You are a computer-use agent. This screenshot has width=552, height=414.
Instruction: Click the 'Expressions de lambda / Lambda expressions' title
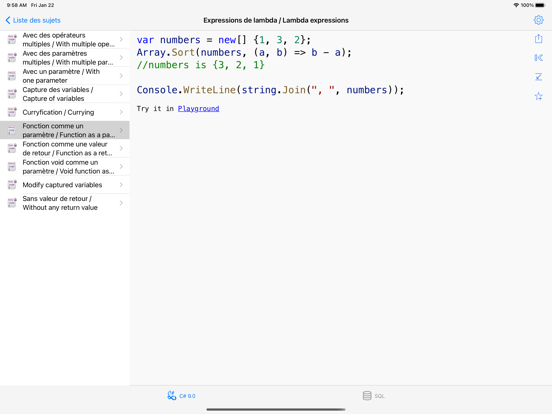coord(276,20)
